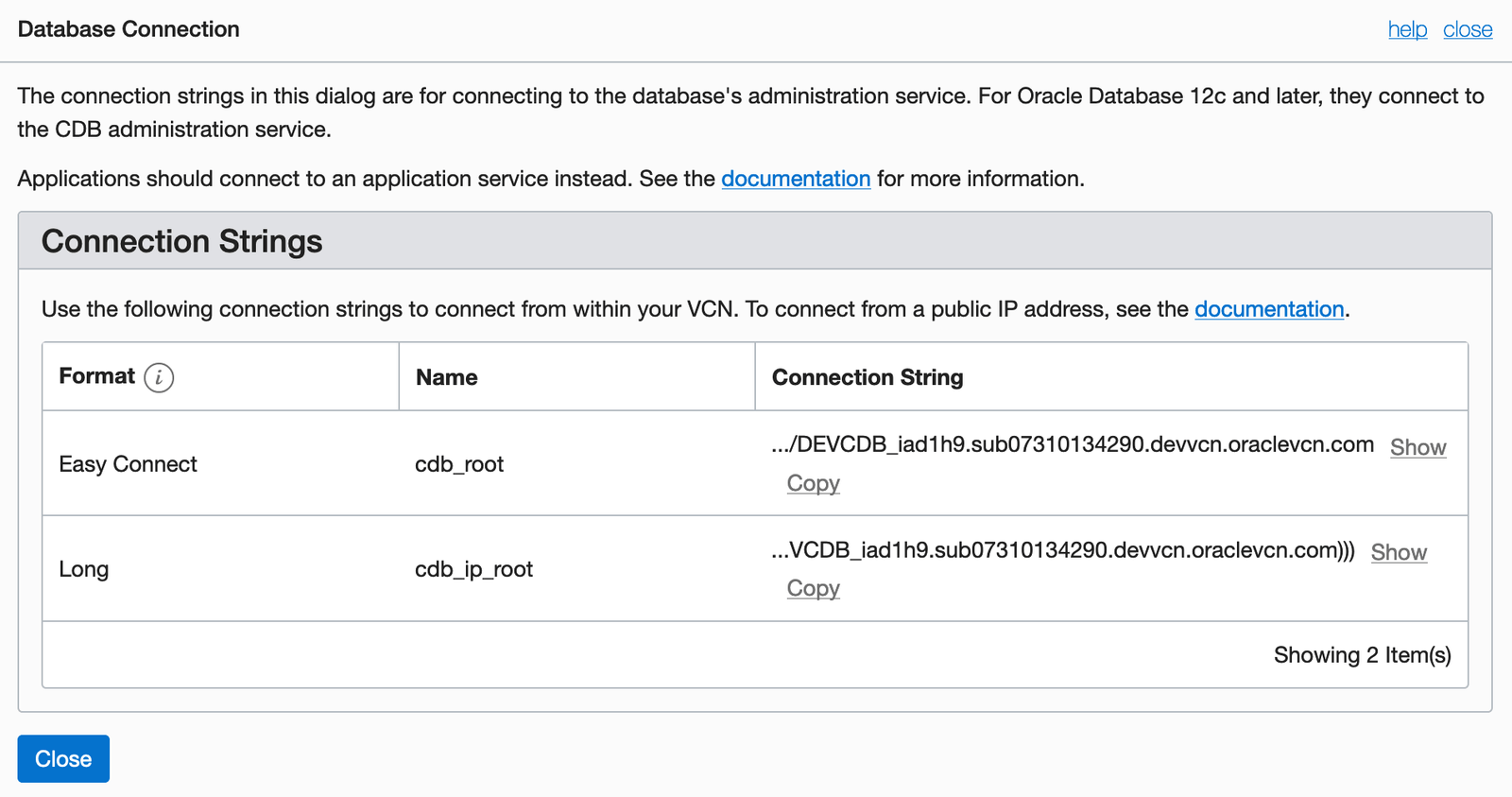Open the help link in dialog header
1512x797 pixels.
[1407, 29]
